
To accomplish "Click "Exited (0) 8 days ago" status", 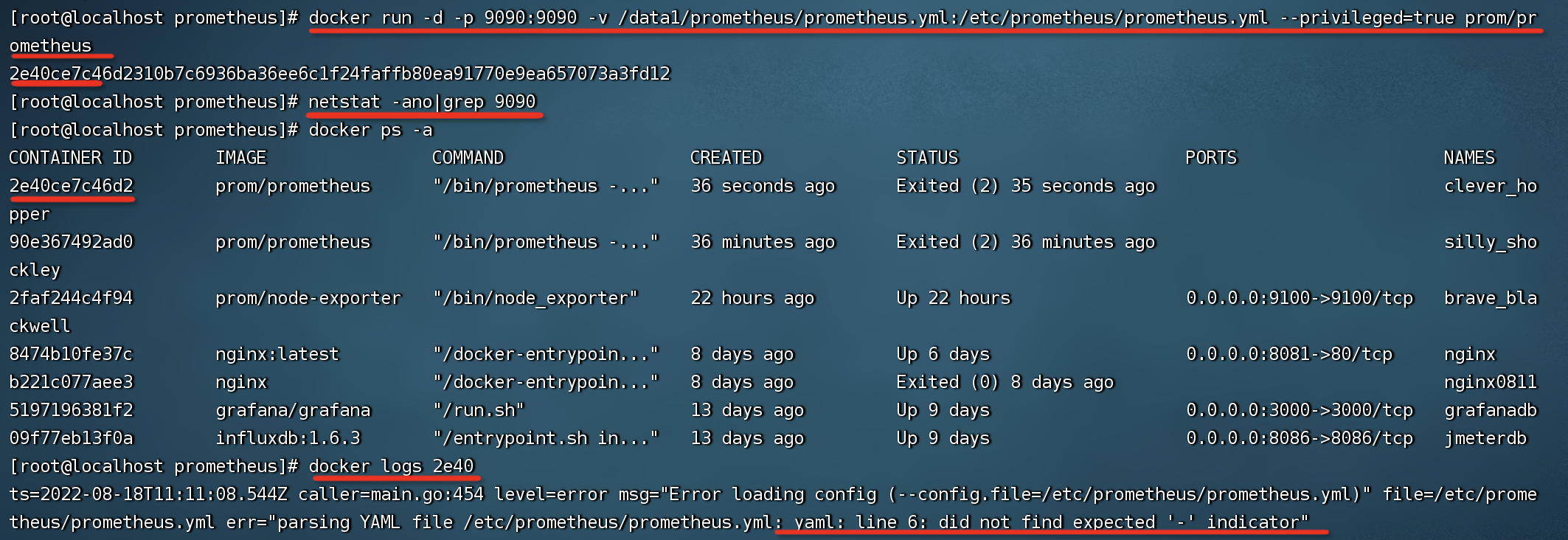I will (1005, 382).
